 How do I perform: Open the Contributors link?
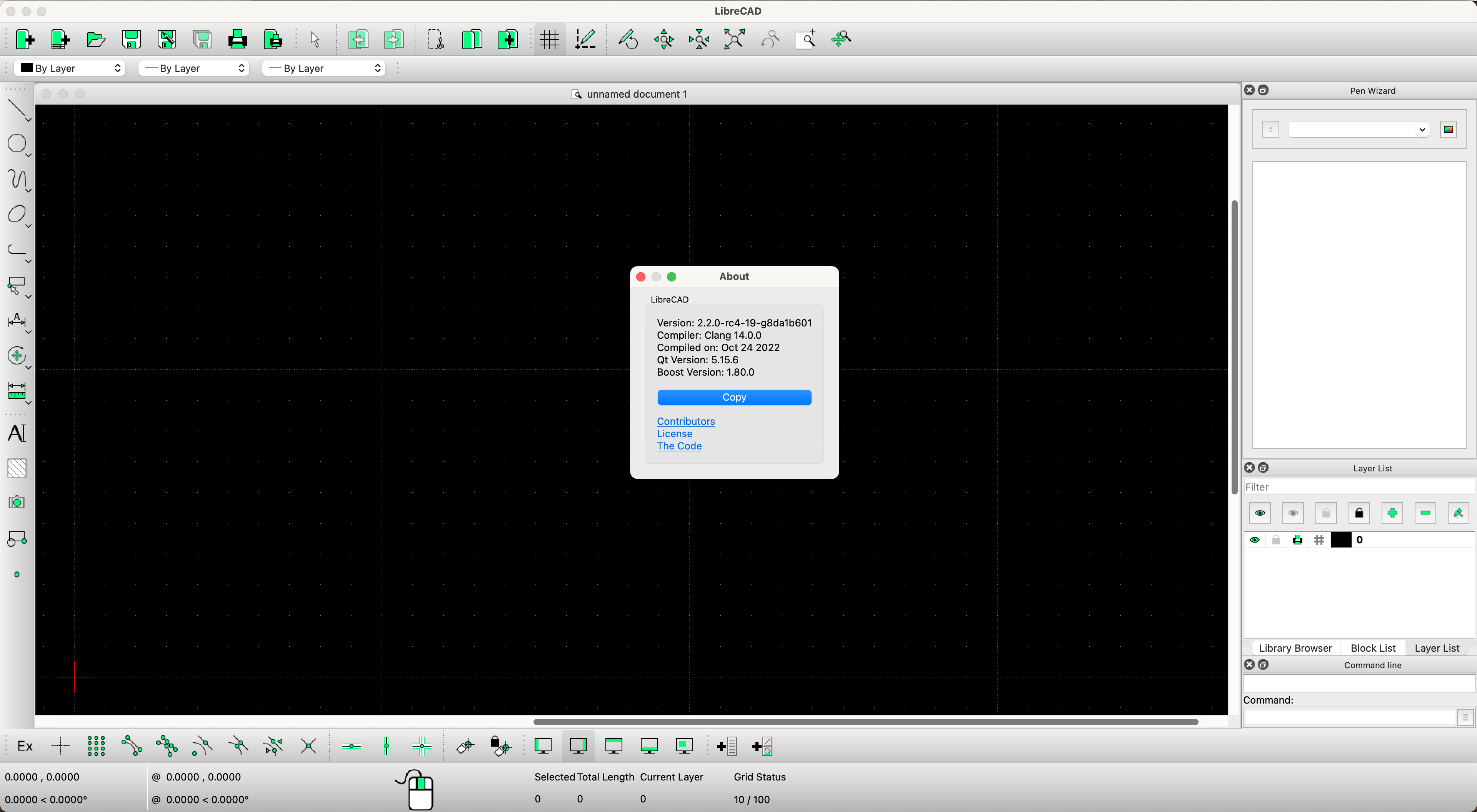click(686, 421)
